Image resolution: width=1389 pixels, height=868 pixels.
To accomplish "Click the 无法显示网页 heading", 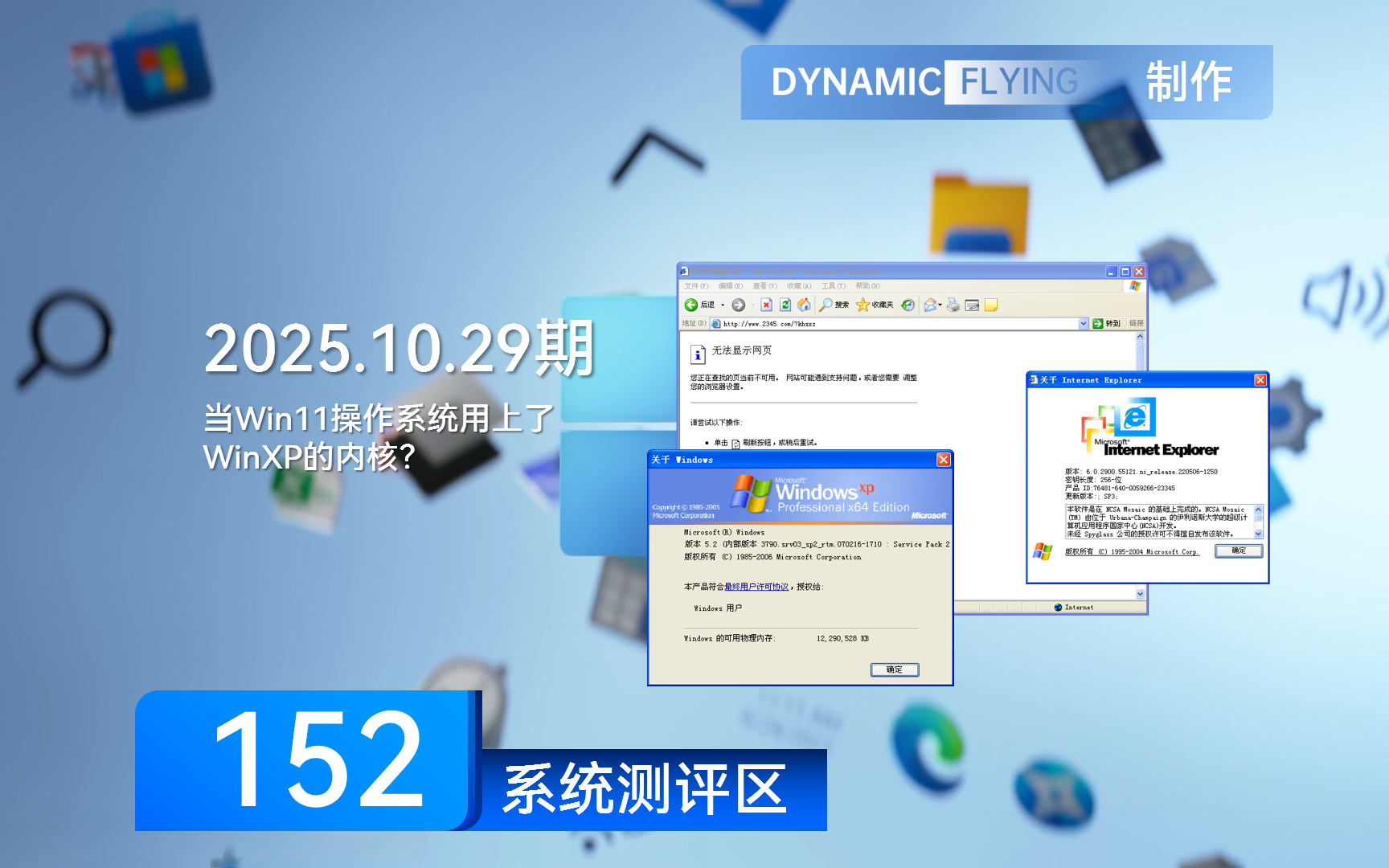I will tap(742, 350).
